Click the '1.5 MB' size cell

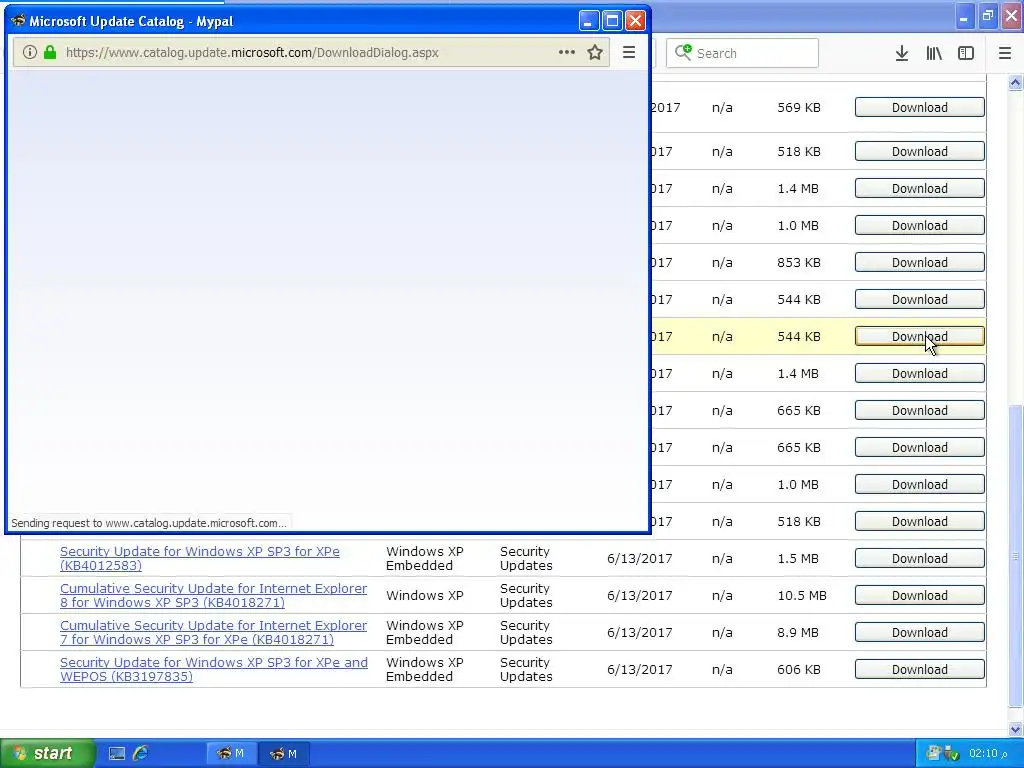[797, 558]
